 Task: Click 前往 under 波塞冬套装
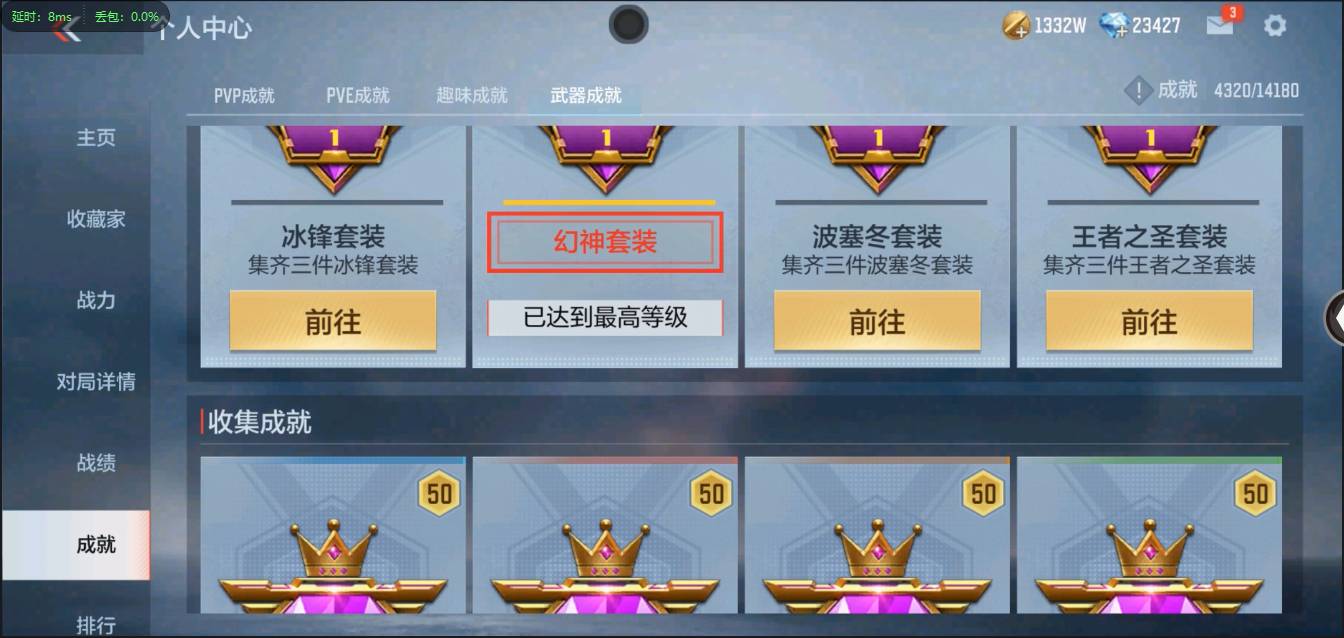pos(877,321)
